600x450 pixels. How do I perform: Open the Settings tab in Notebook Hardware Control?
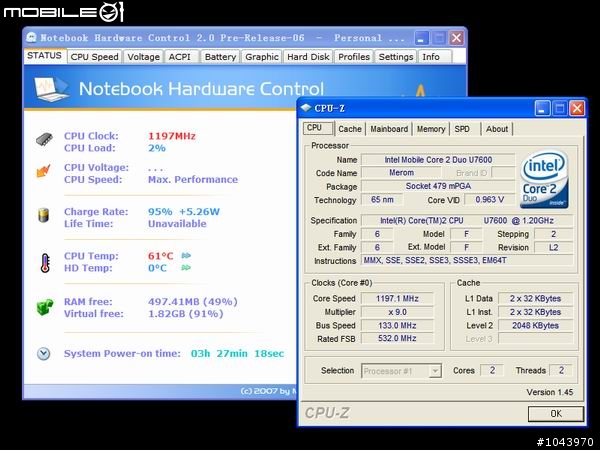[396, 57]
